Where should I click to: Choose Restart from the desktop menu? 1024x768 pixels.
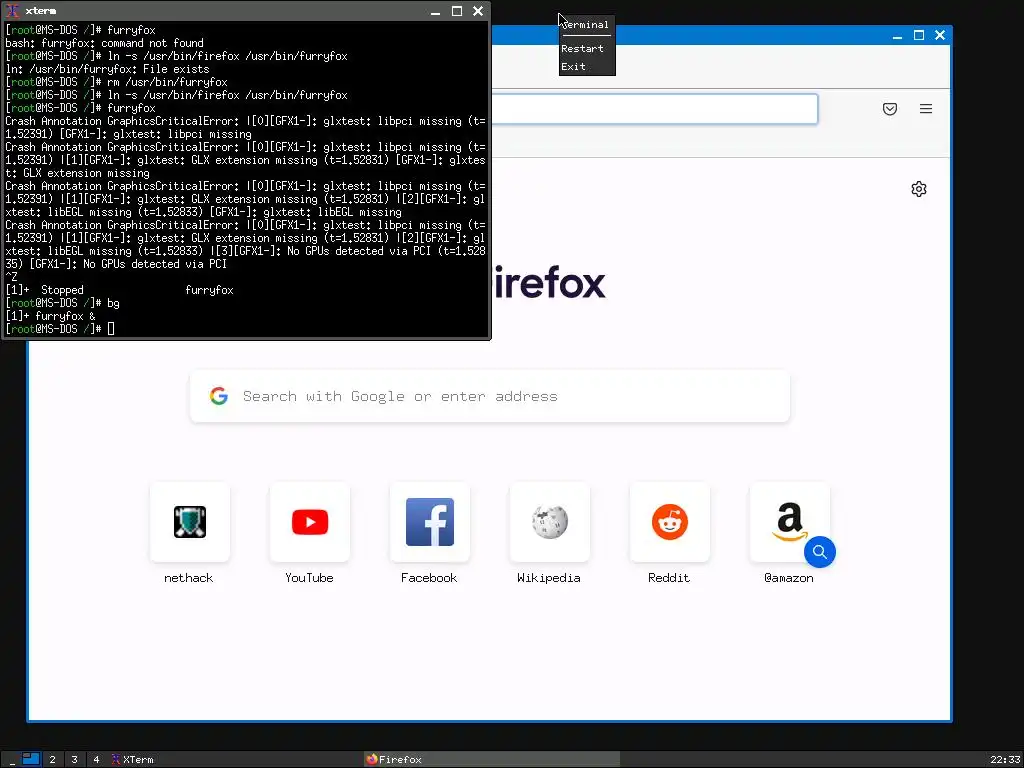586,48
